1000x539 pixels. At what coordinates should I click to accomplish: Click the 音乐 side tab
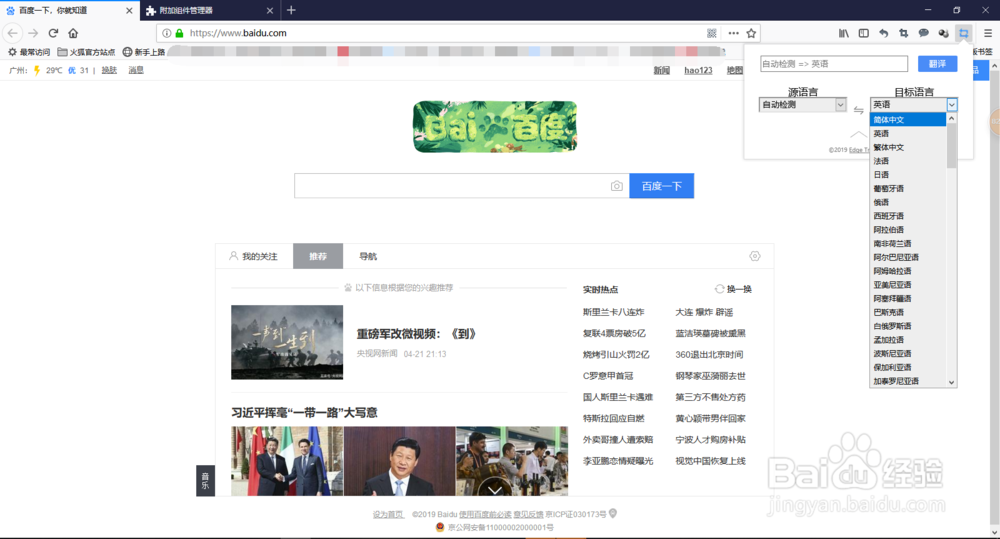205,481
